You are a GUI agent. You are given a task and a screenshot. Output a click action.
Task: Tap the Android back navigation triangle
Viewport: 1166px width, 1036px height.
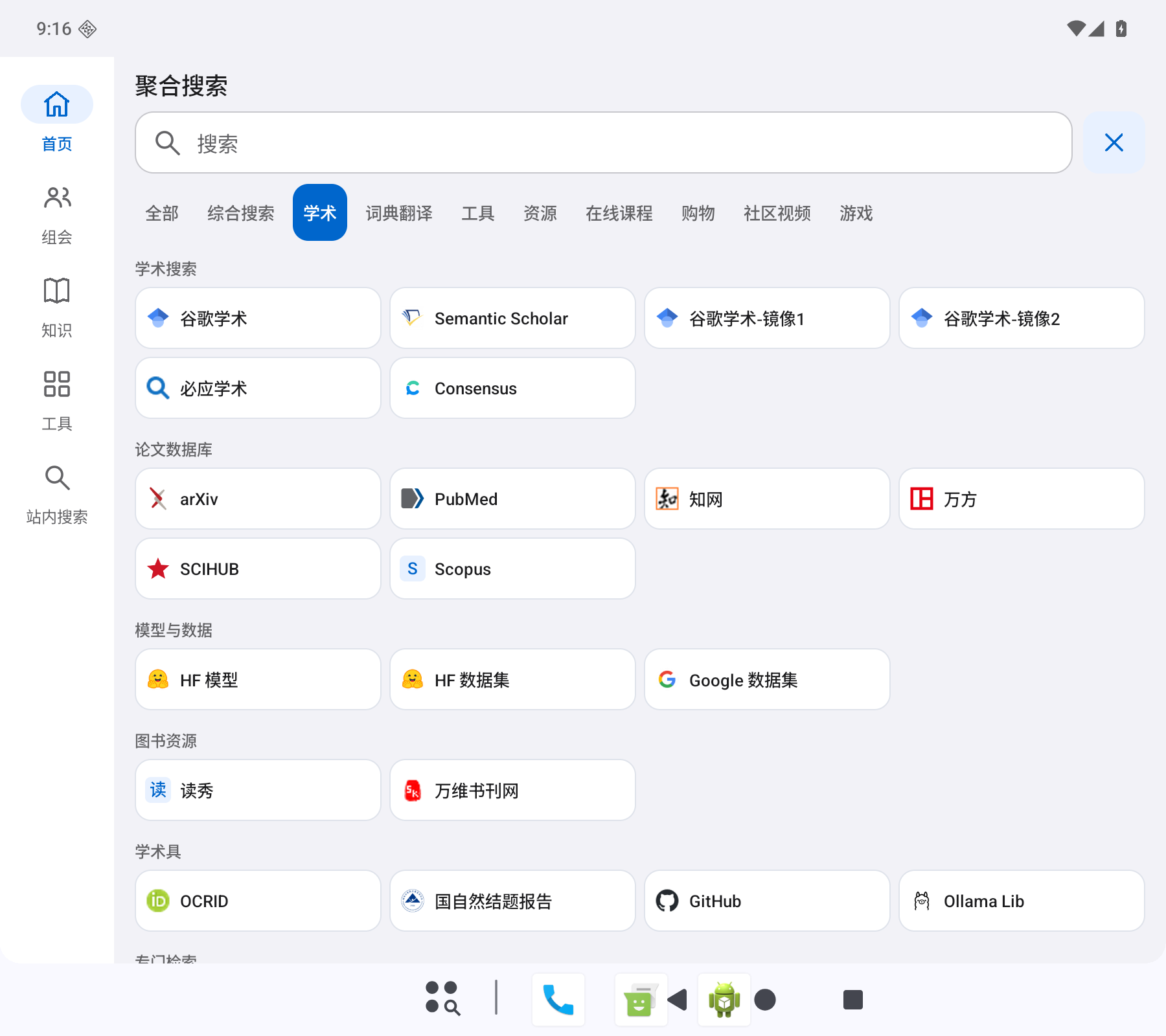pos(678,999)
